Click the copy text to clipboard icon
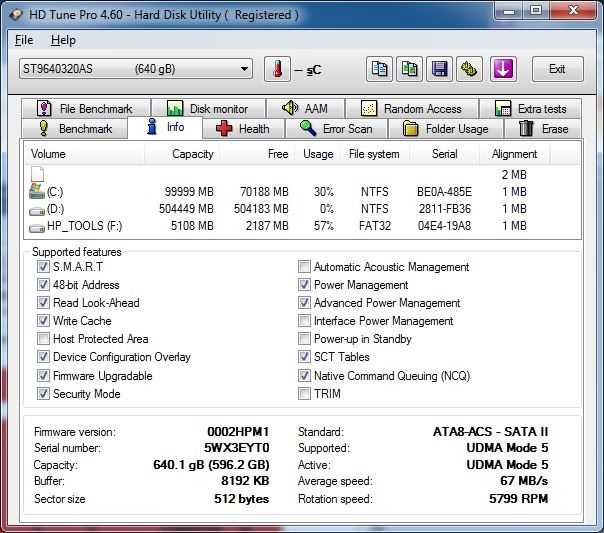 (379, 69)
